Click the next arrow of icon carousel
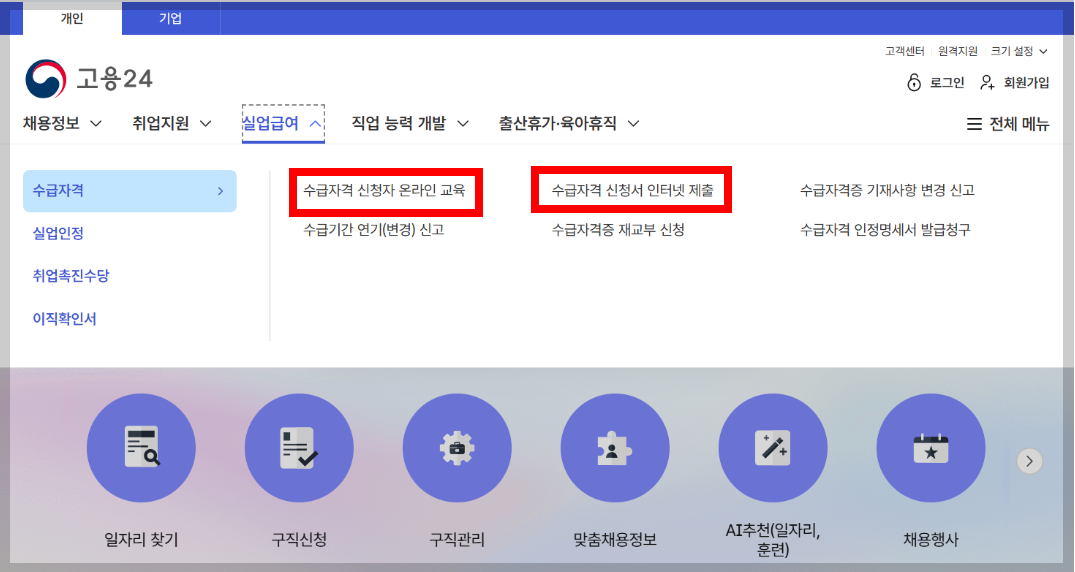Image resolution: width=1075 pixels, height=572 pixels. [x=1029, y=461]
